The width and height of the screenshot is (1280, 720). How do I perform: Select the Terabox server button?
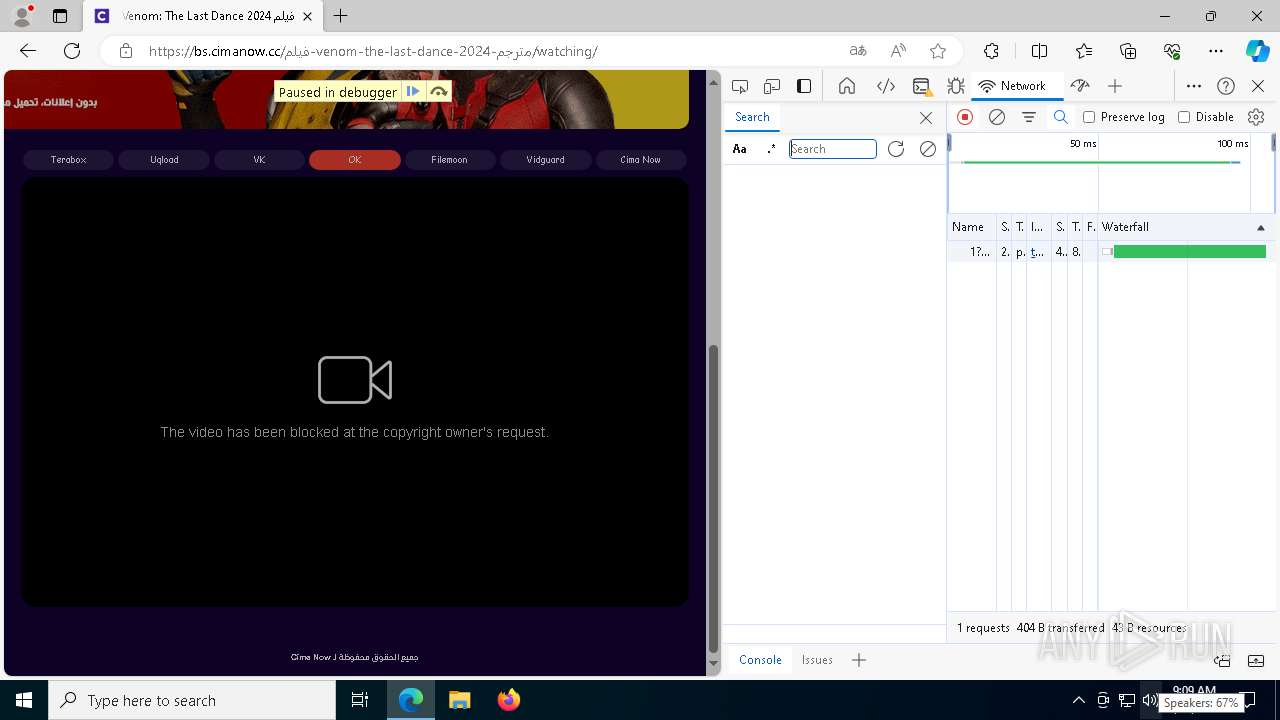(x=69, y=160)
